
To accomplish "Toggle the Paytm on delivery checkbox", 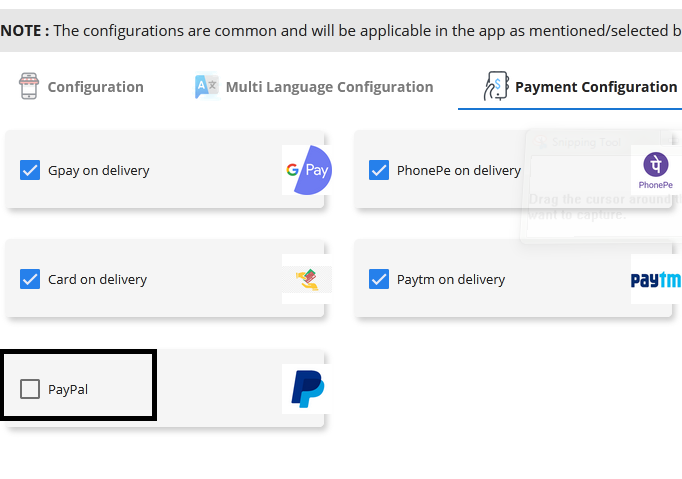I will (x=379, y=280).
